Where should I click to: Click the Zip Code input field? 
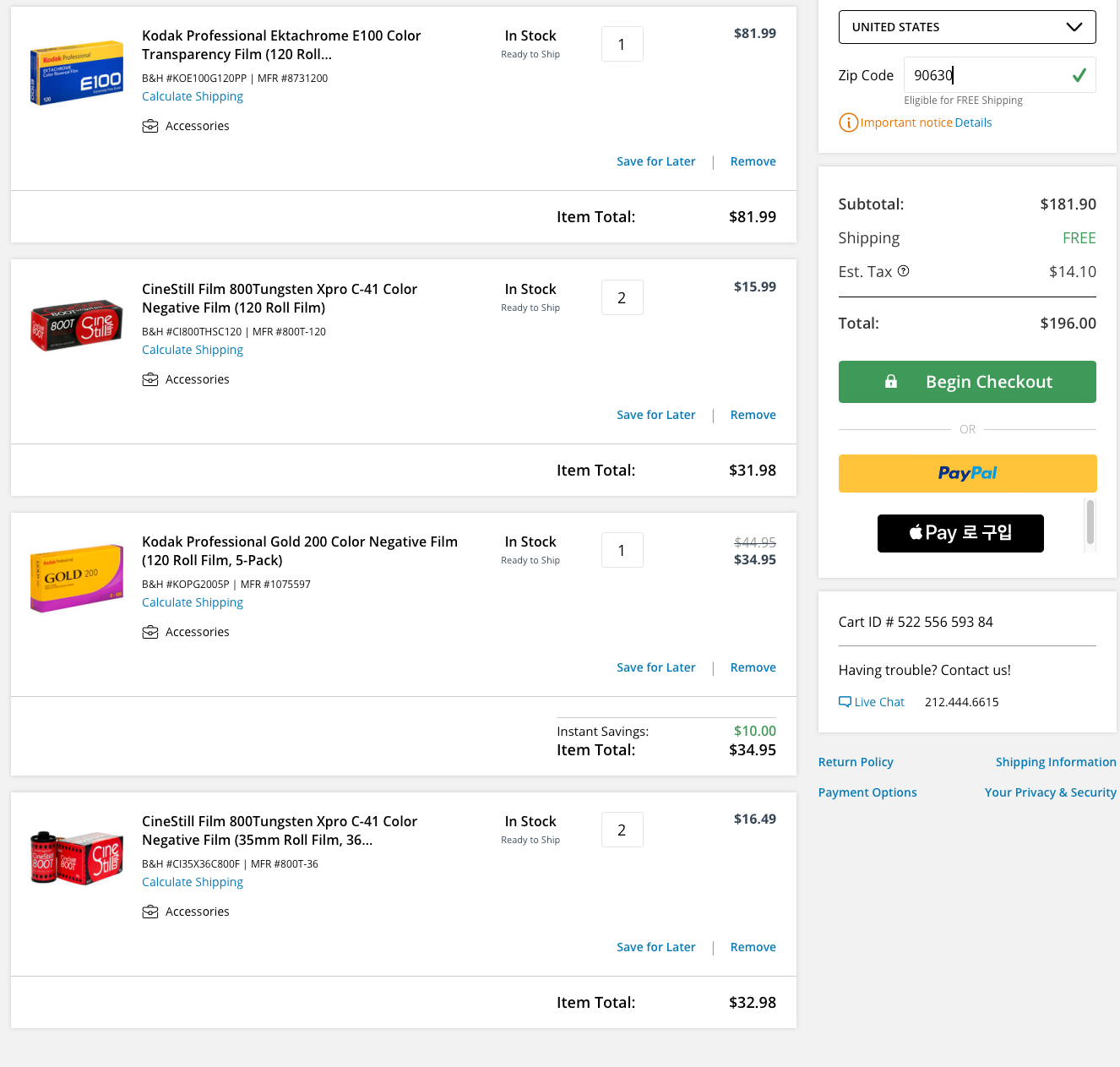coord(1000,75)
